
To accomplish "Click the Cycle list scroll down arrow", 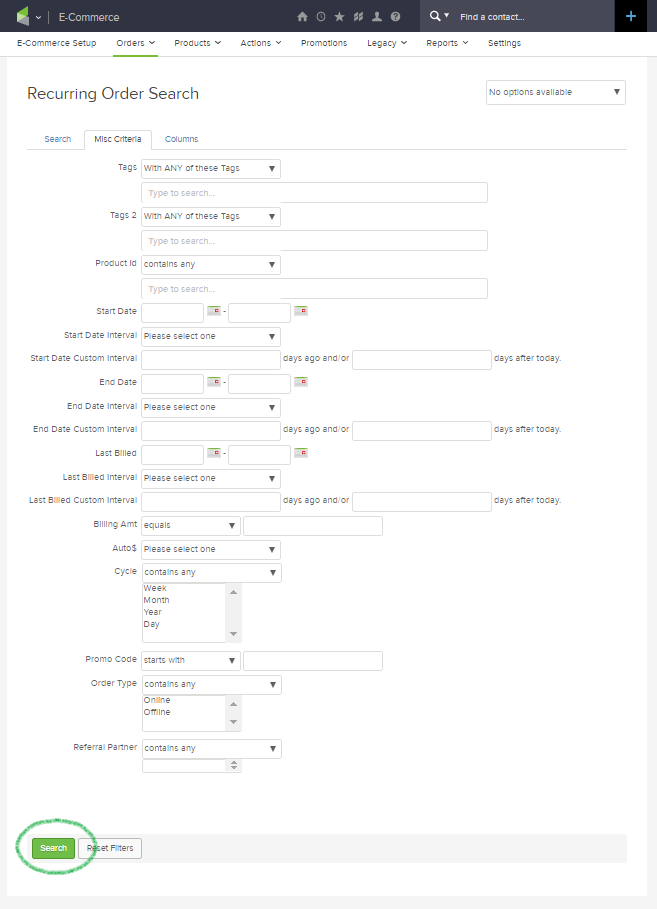I will pos(233,634).
